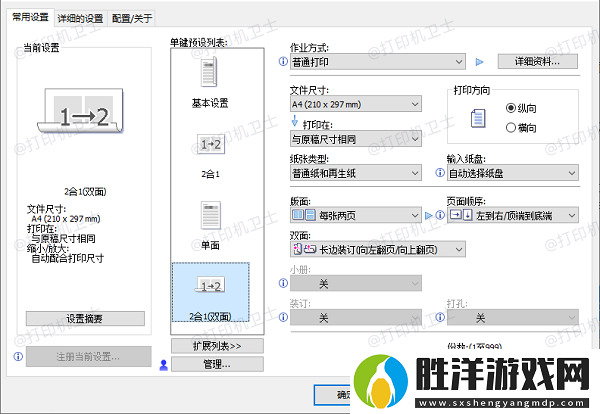Open the 页面顺序 dropdown
This screenshot has height=414, width=600.
[513, 215]
